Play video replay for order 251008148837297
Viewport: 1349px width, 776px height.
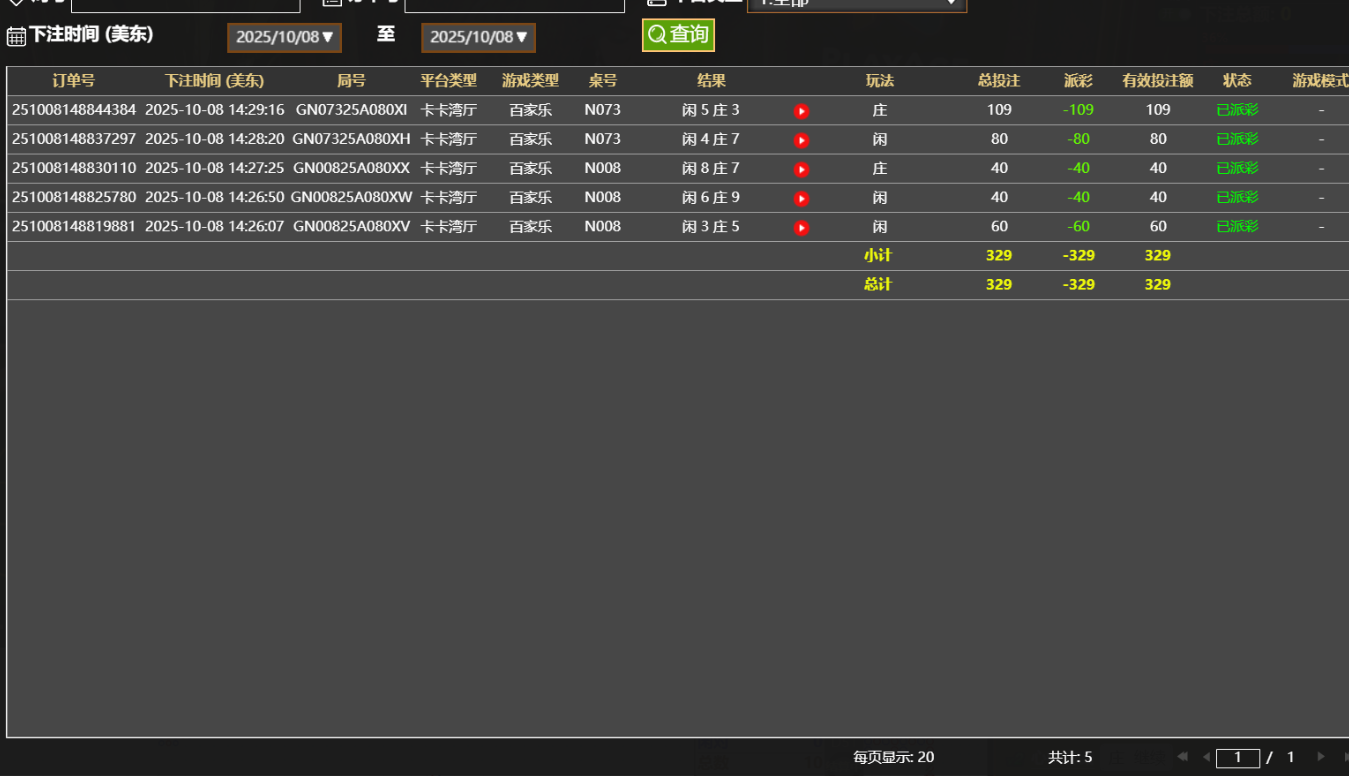[801, 140]
